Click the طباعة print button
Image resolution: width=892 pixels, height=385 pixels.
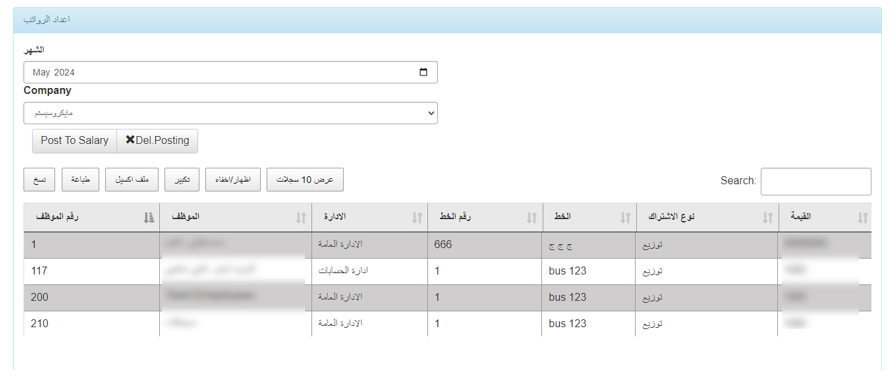click(x=80, y=180)
